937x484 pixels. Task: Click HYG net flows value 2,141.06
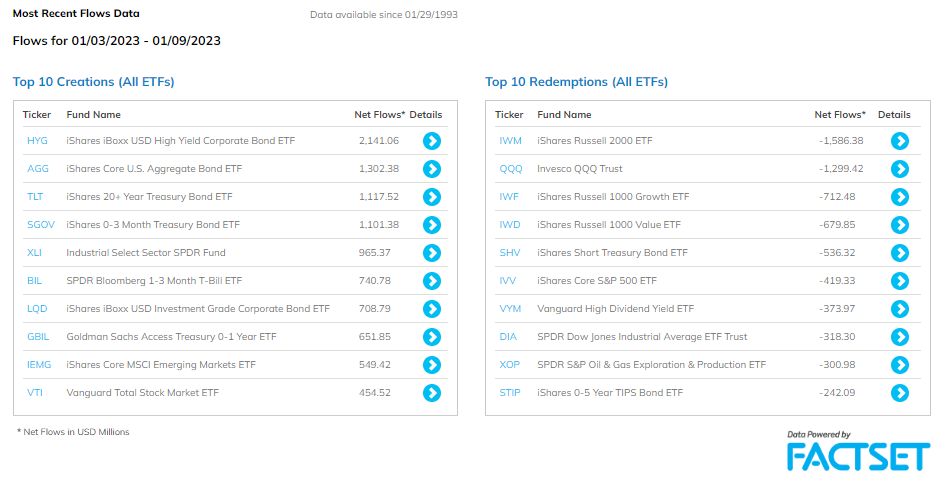tap(378, 141)
